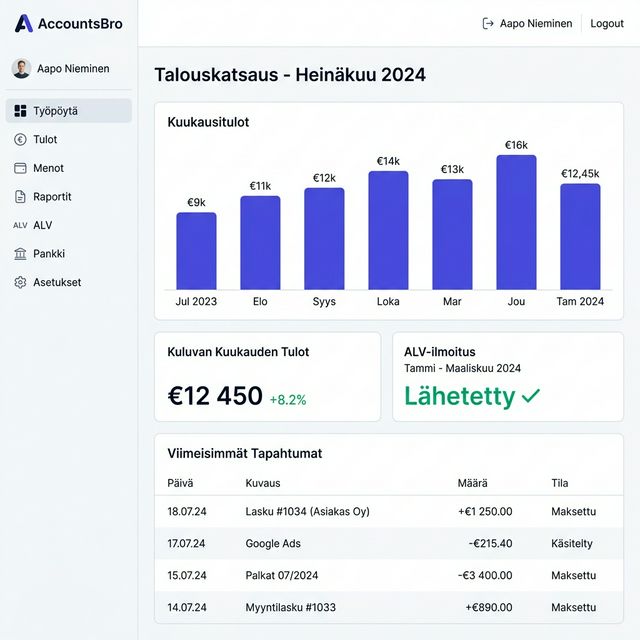Click the €9k chart value label
640x640 pixels.
[x=196, y=202]
